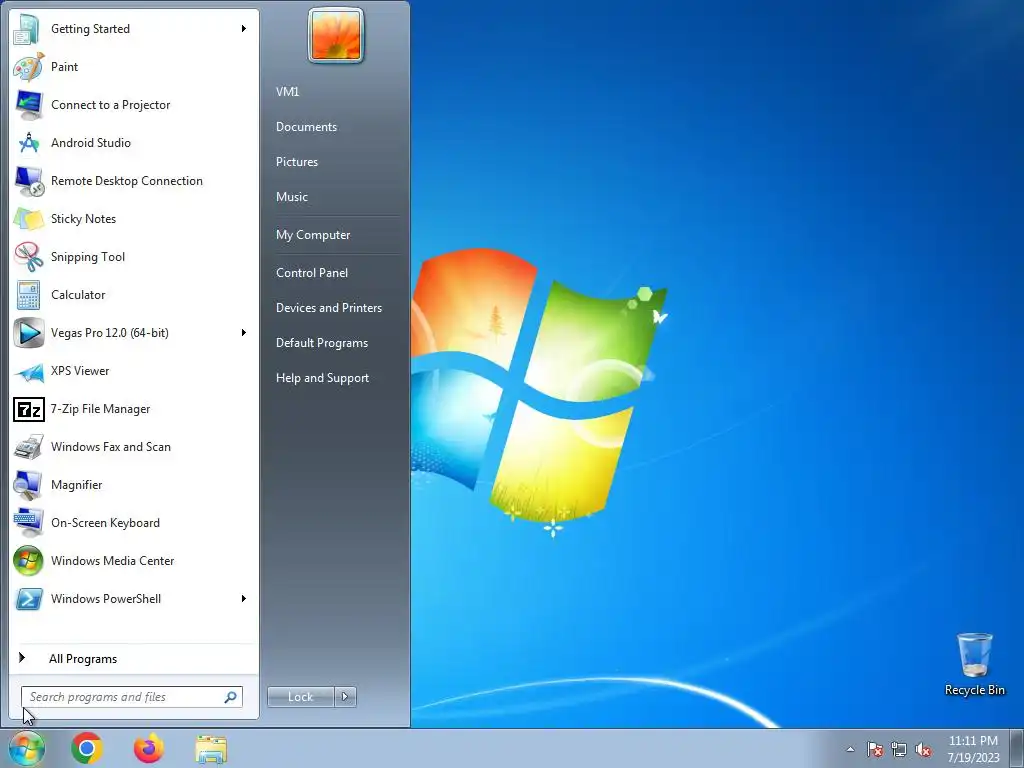Screen dimensions: 1024x768
Task: Click the user account picture thumbnail
Action: pyautogui.click(x=336, y=36)
